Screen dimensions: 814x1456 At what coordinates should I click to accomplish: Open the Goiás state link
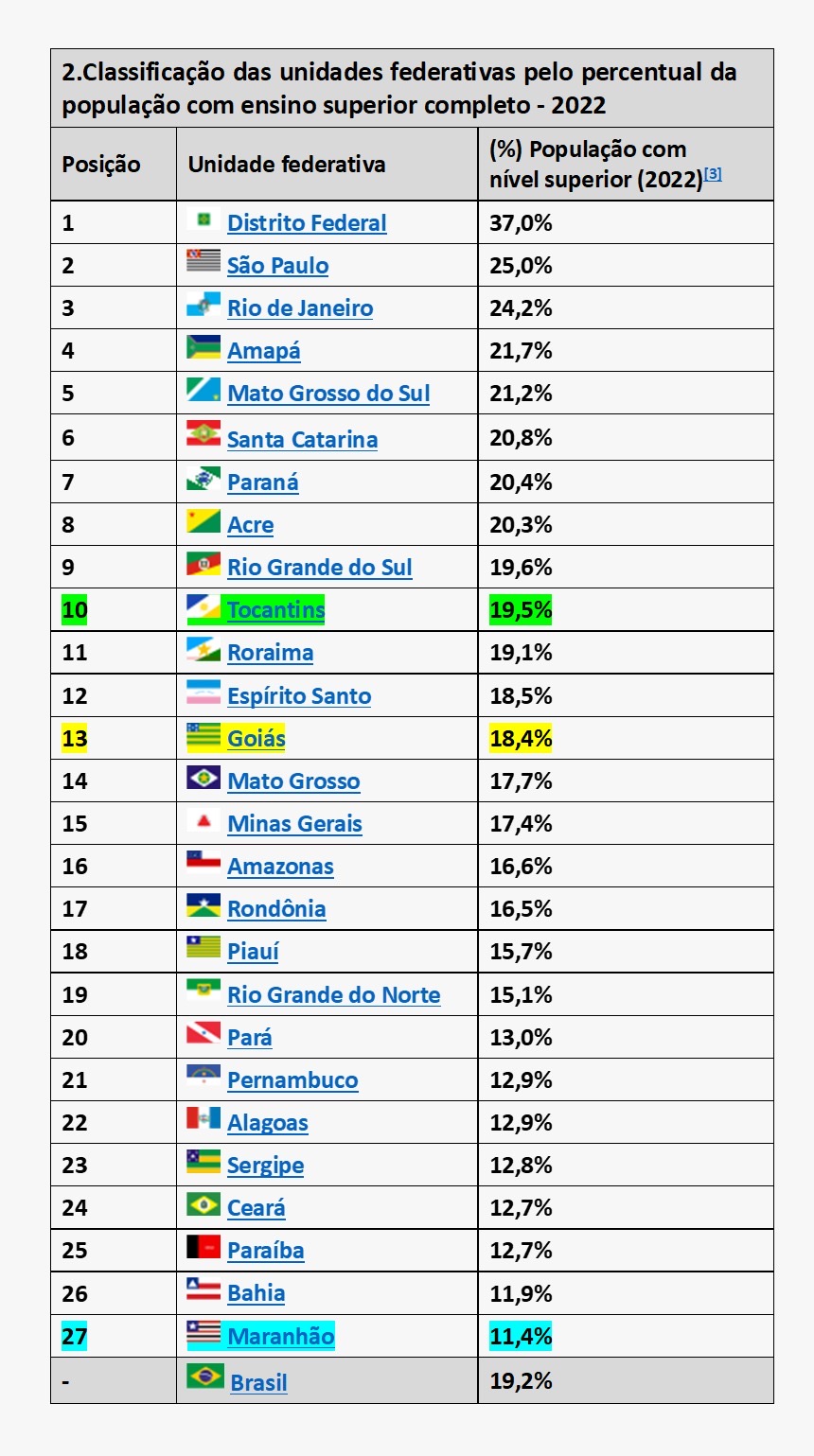257,738
